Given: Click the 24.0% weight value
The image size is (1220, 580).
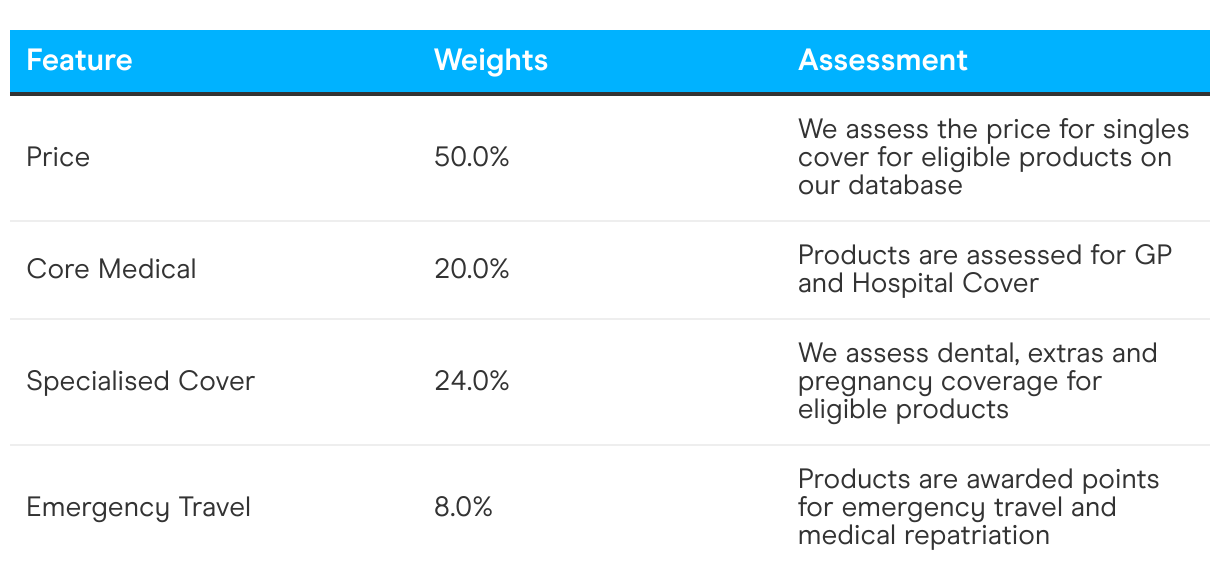Looking at the screenshot, I should coord(471,381).
